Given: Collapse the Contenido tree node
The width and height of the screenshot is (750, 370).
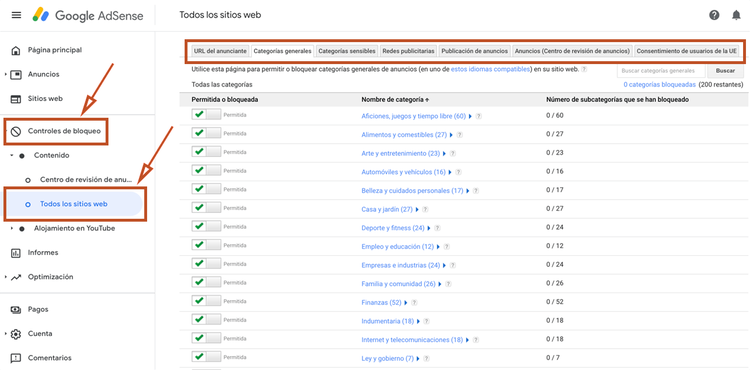Looking at the screenshot, I should tap(12, 156).
